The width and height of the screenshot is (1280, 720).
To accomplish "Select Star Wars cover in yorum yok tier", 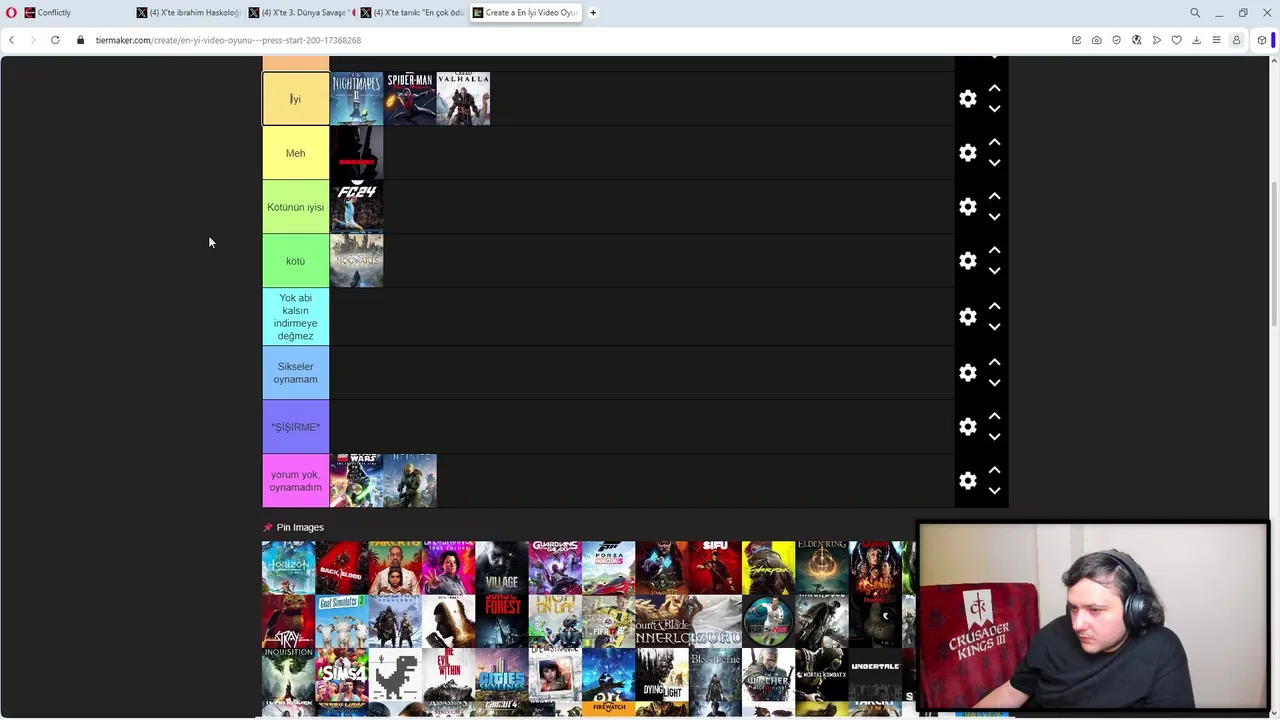I will (x=356, y=481).
